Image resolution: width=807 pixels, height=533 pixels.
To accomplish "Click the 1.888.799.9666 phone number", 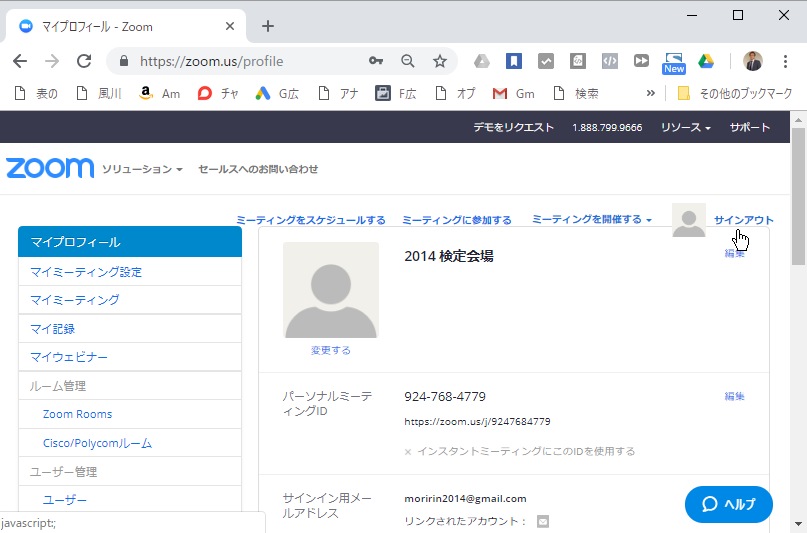I will coord(607,128).
